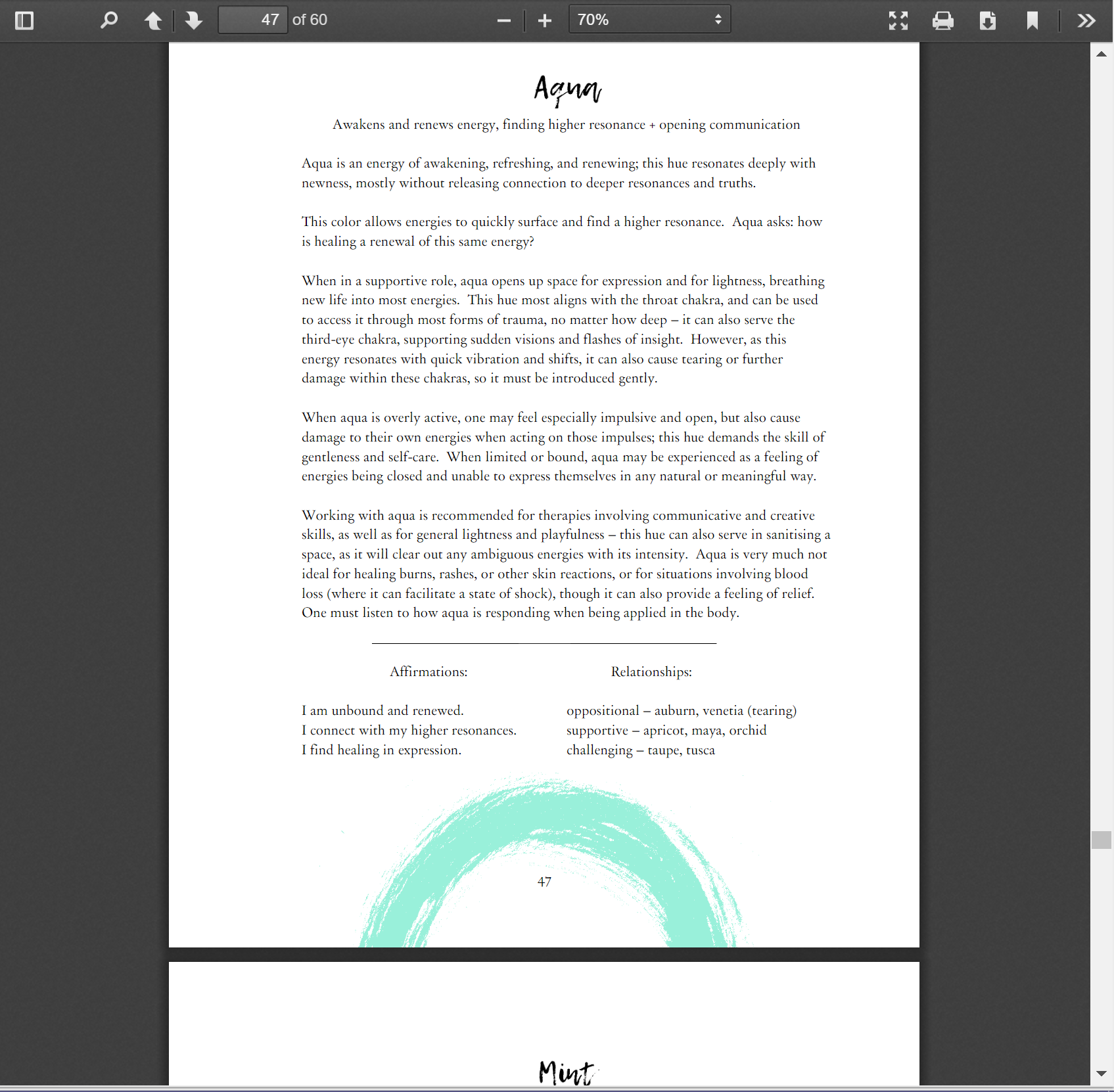The width and height of the screenshot is (1114, 1092).
Task: Select the page number input field
Action: coord(252,20)
